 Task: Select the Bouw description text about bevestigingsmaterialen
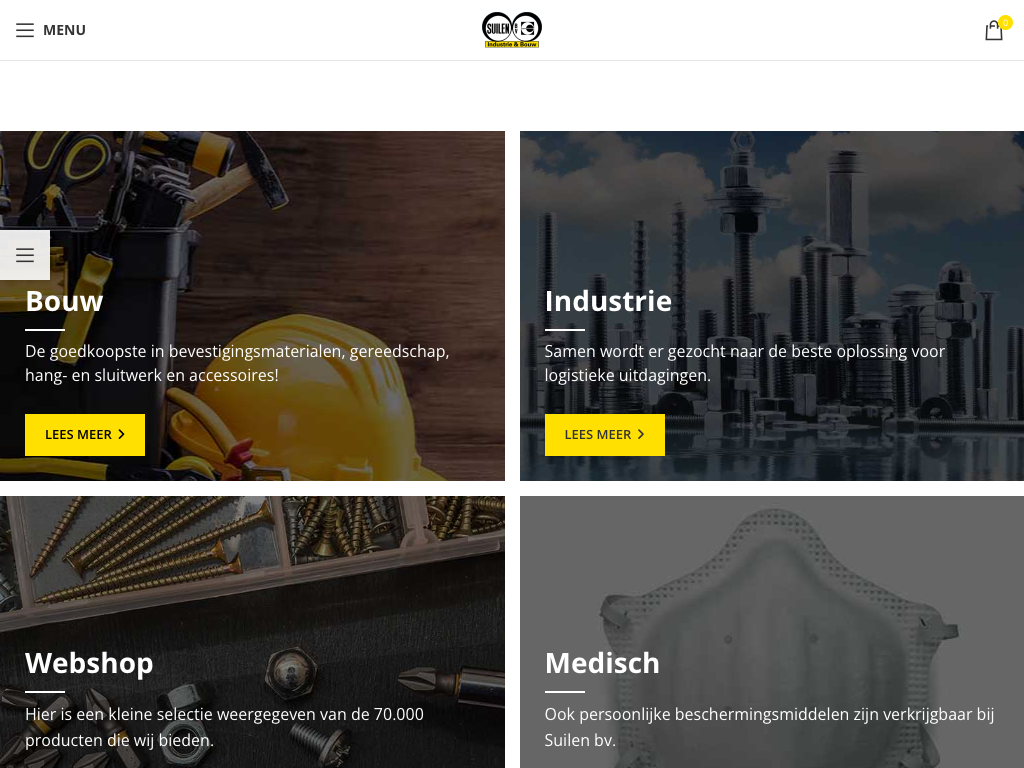pyautogui.click(x=237, y=363)
